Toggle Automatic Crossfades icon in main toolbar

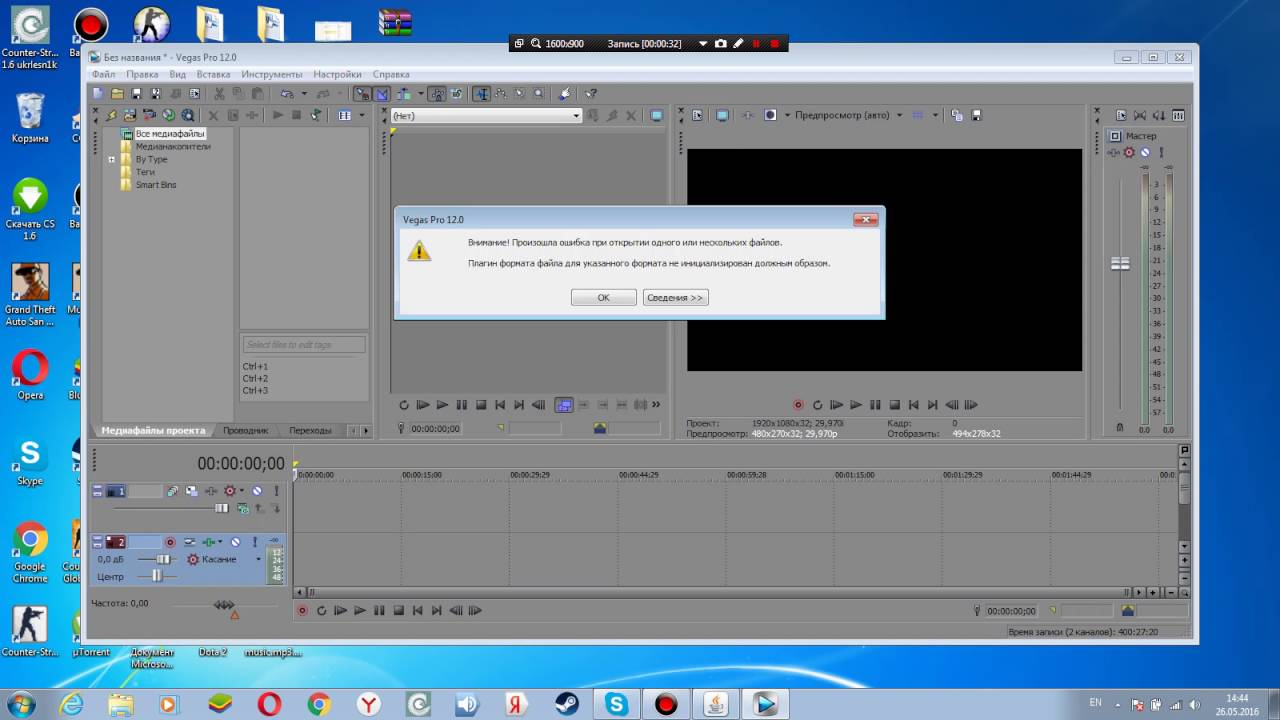pos(381,93)
